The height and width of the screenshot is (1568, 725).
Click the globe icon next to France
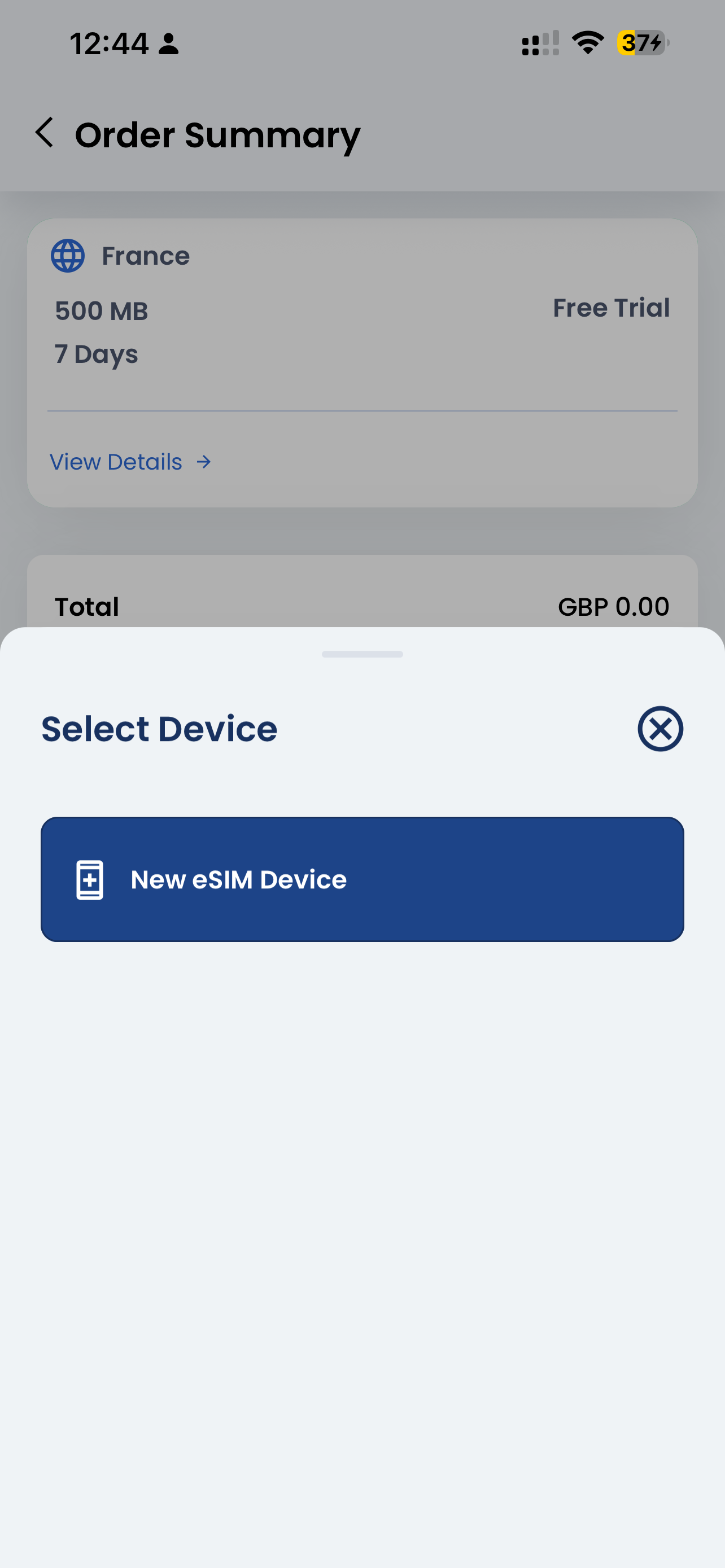[x=67, y=256]
